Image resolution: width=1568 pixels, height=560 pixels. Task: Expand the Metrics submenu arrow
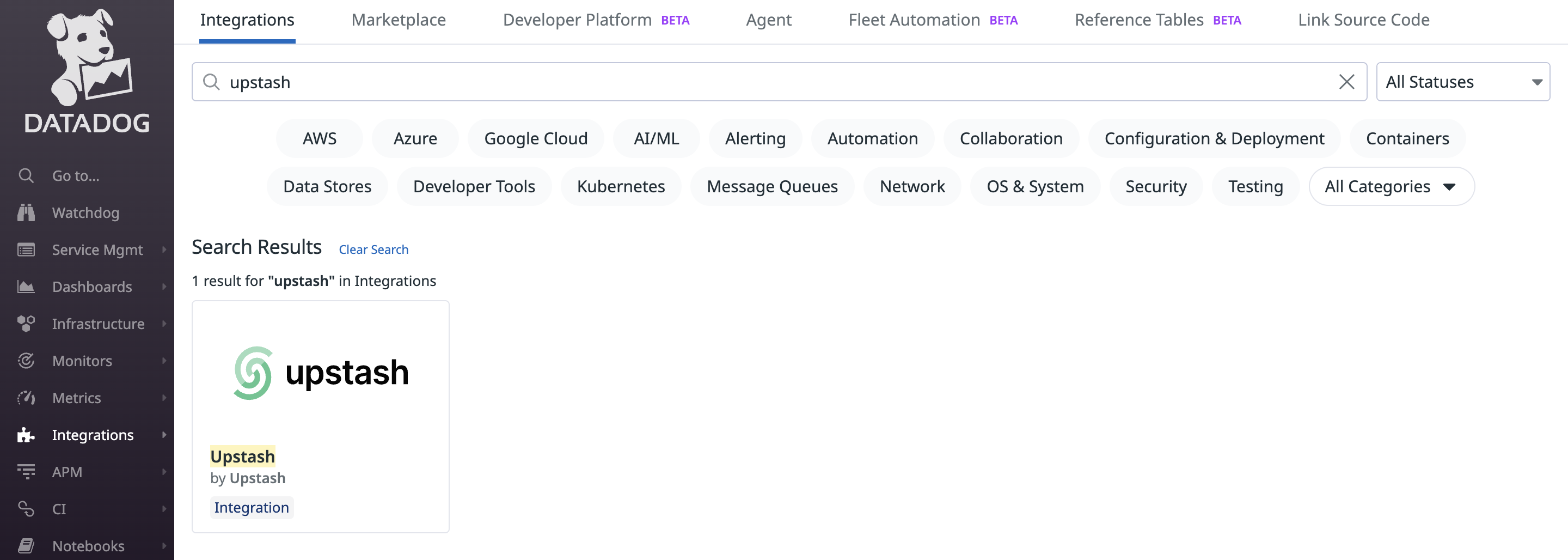click(164, 398)
